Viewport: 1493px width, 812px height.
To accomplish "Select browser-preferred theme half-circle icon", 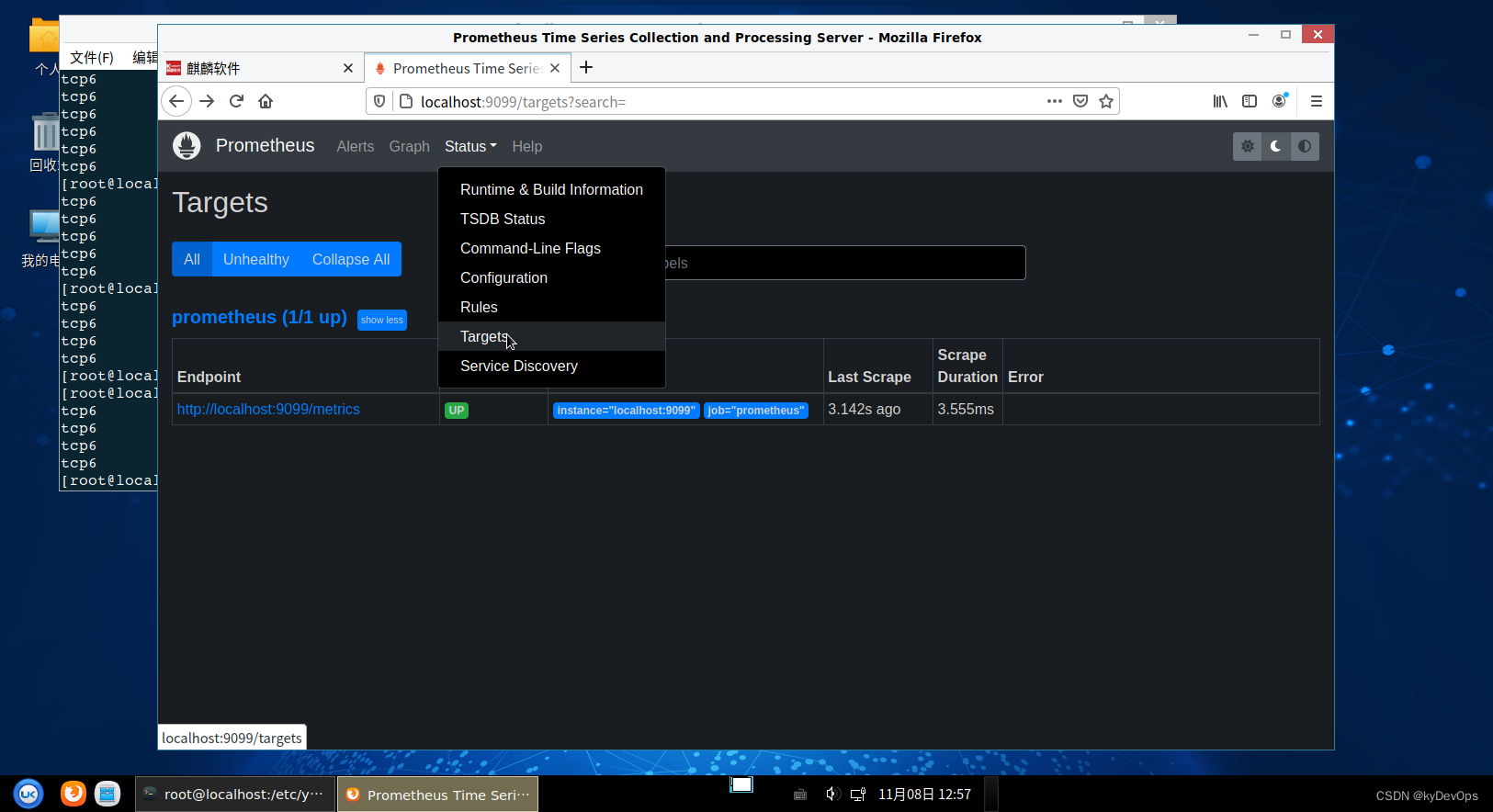I will 1305,146.
